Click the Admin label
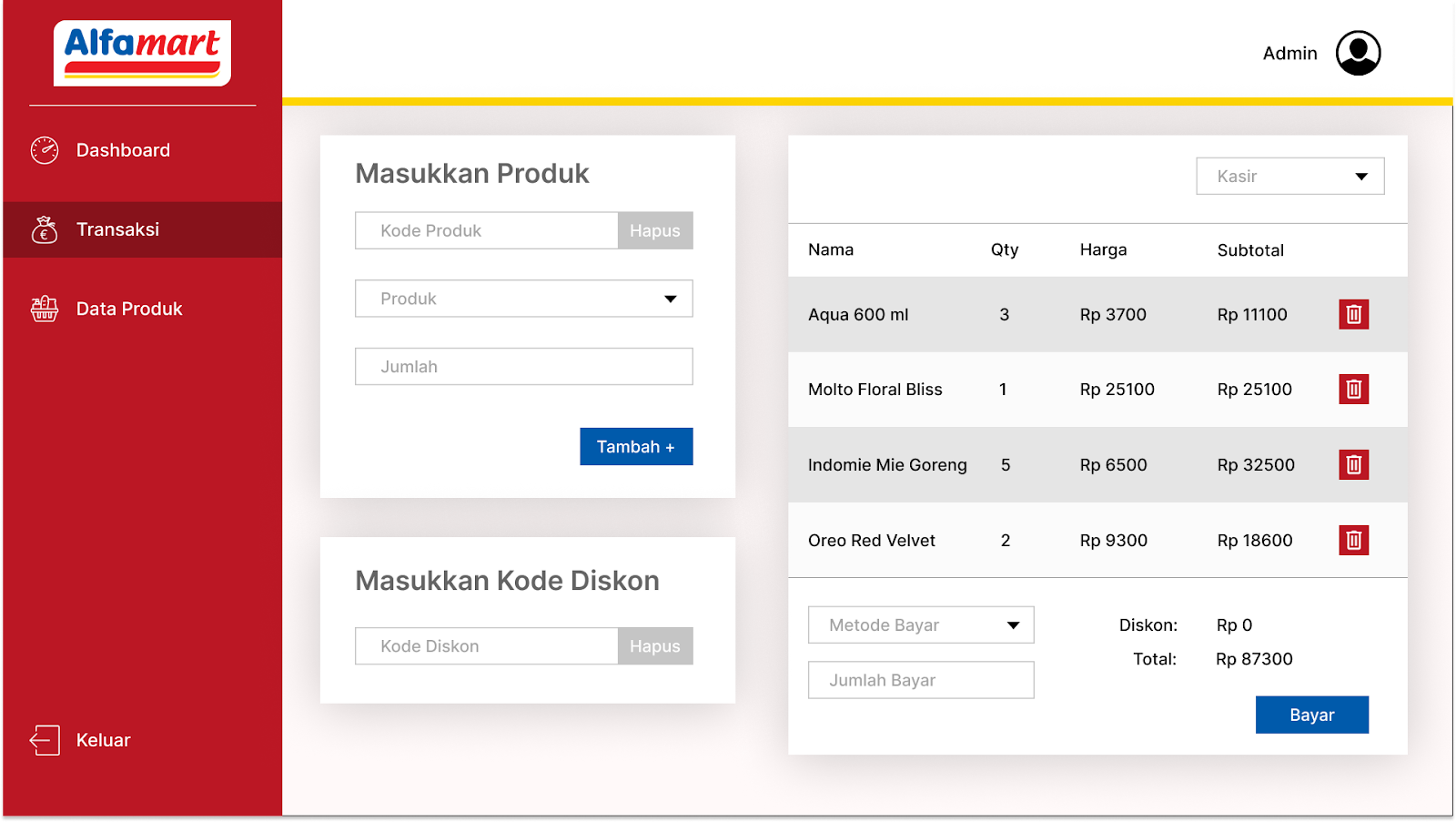The image size is (1456, 822). coord(1289,53)
